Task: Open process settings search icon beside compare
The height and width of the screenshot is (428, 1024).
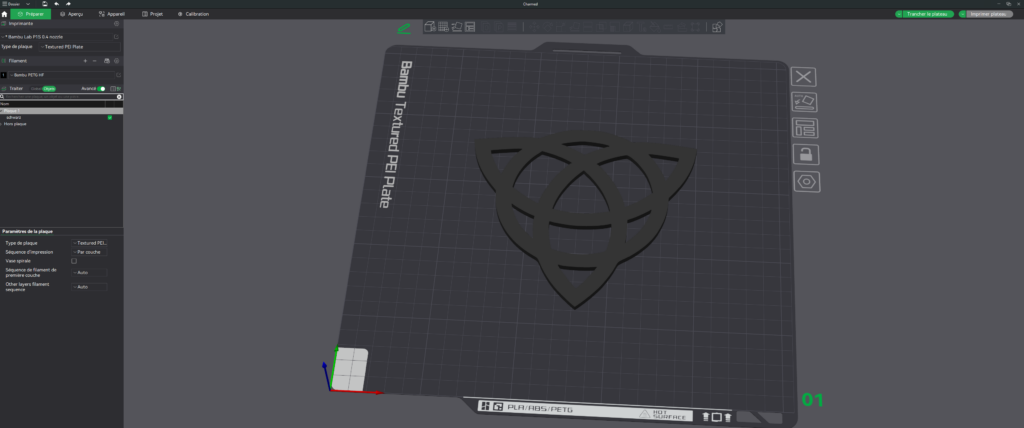Action: tap(119, 88)
